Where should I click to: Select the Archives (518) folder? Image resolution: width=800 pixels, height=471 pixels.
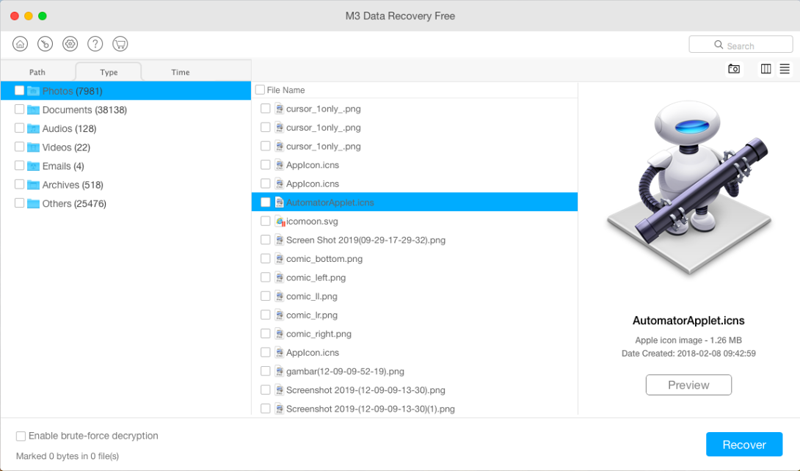coord(72,185)
